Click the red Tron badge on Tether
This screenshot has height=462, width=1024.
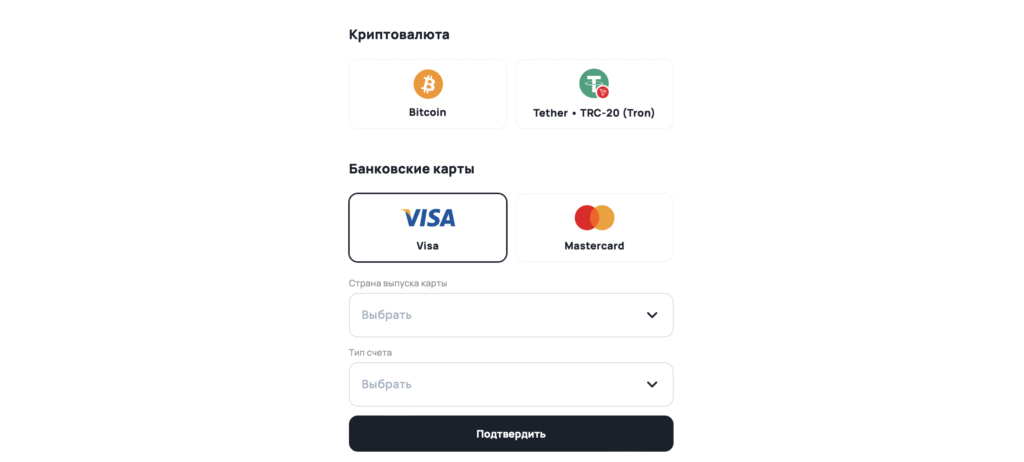pyautogui.click(x=603, y=92)
